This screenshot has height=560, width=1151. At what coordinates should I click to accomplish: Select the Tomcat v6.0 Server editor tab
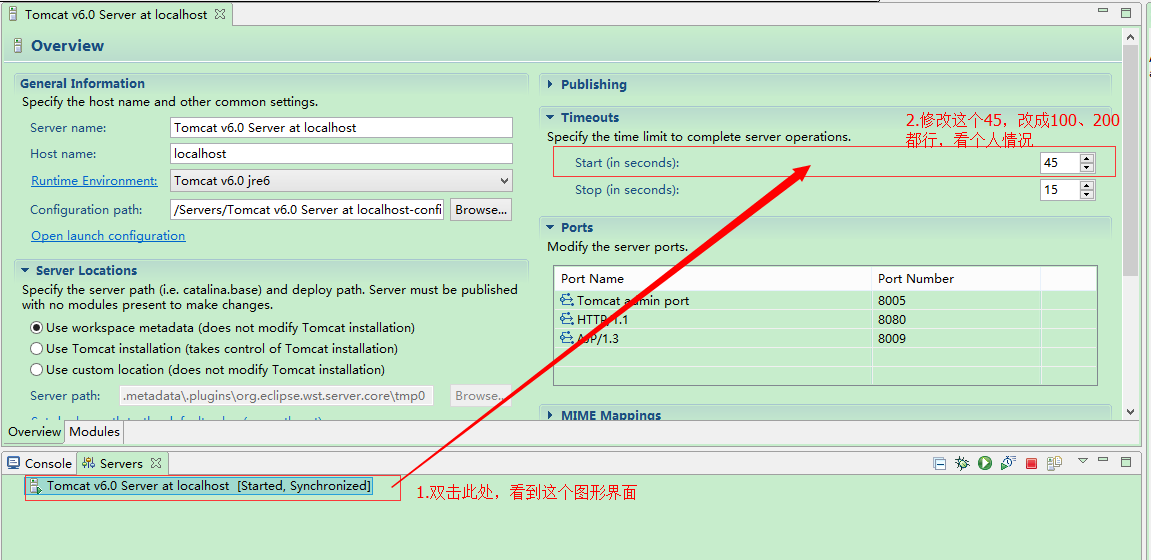tap(116, 14)
